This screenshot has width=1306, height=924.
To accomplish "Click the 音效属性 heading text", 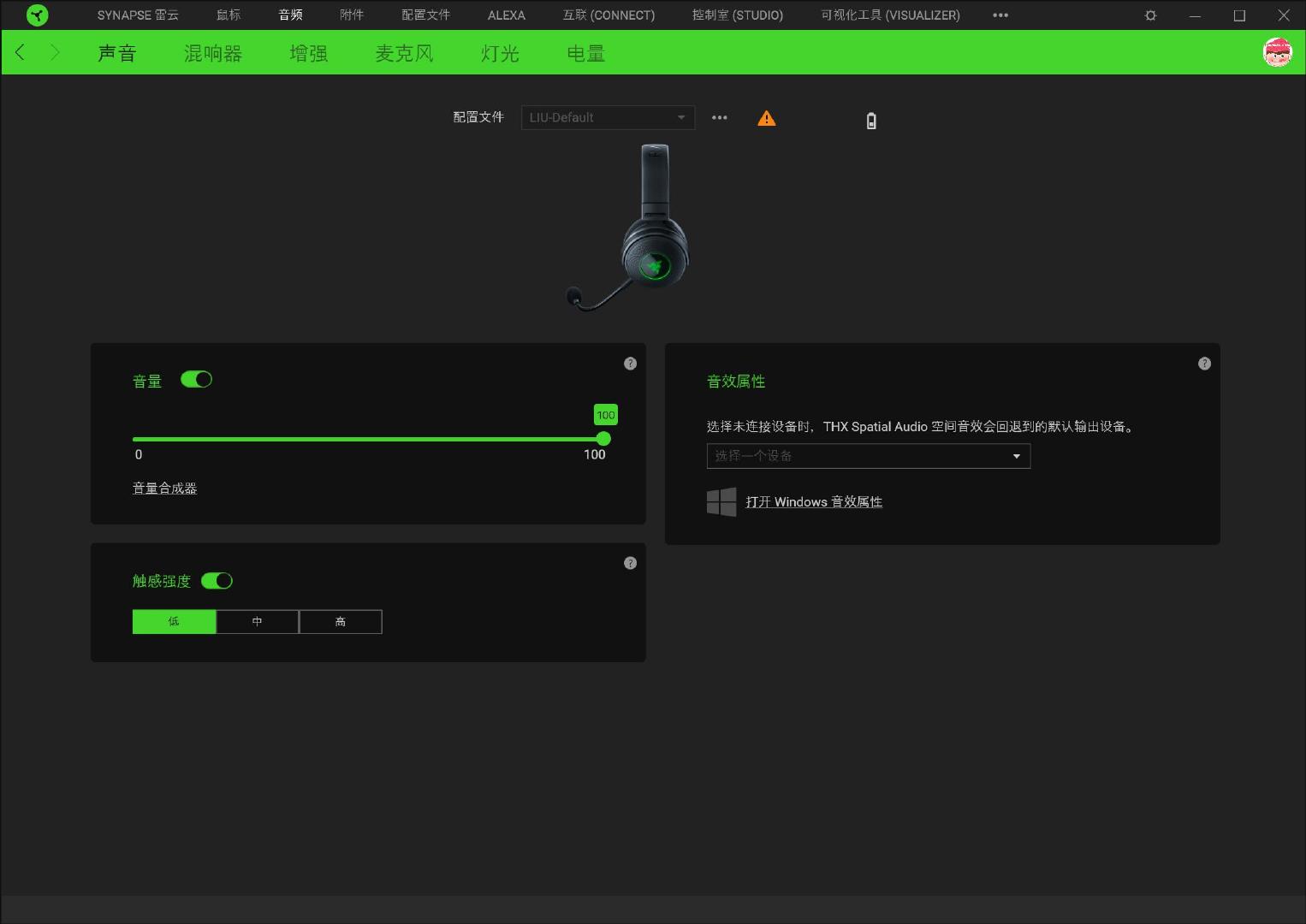I will point(736,382).
